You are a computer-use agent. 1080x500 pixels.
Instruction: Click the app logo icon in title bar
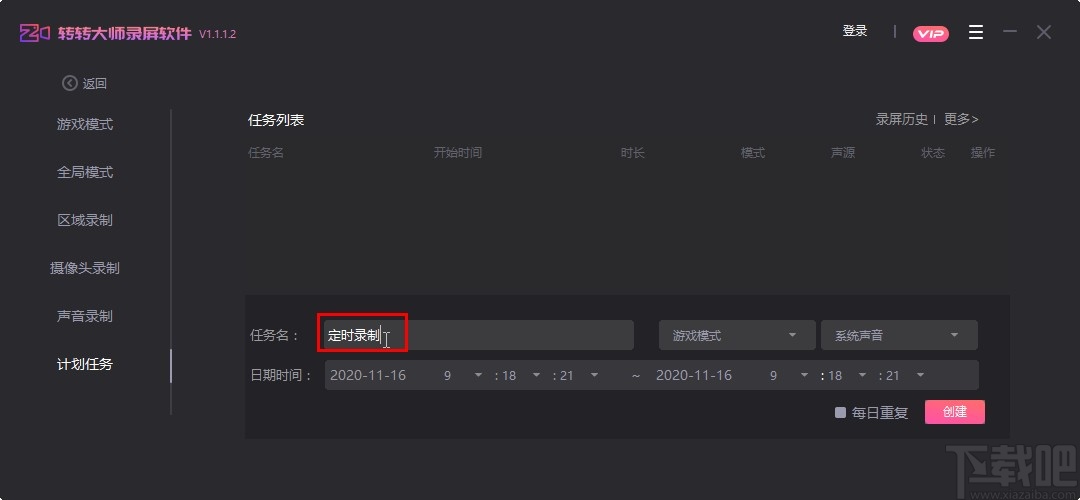pyautogui.click(x=34, y=33)
